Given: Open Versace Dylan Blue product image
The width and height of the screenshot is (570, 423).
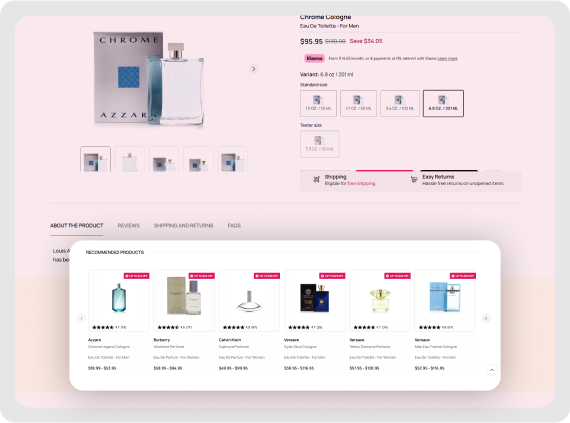Looking at the screenshot, I should (314, 298).
